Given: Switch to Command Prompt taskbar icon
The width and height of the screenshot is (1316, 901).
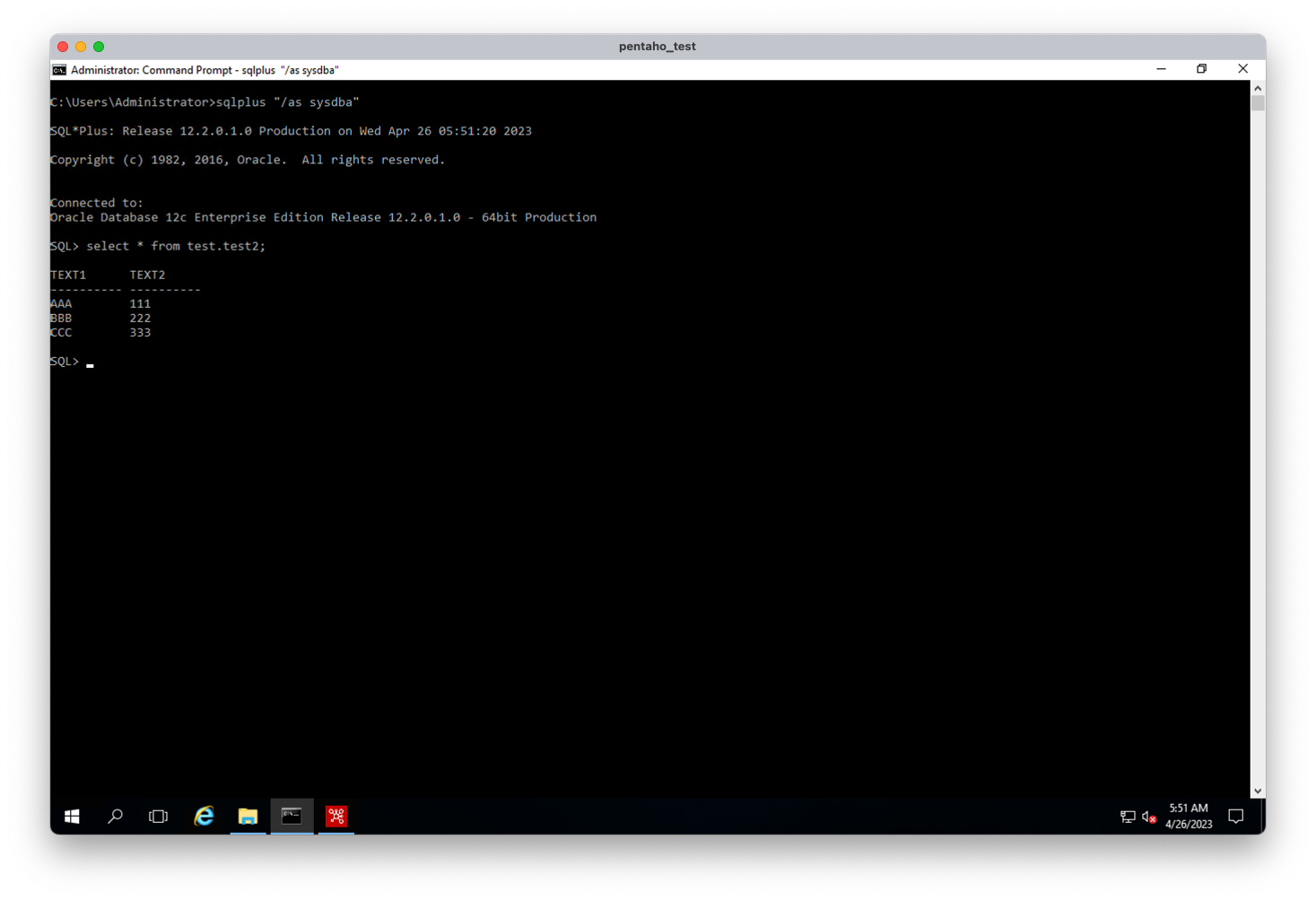Looking at the screenshot, I should (292, 816).
